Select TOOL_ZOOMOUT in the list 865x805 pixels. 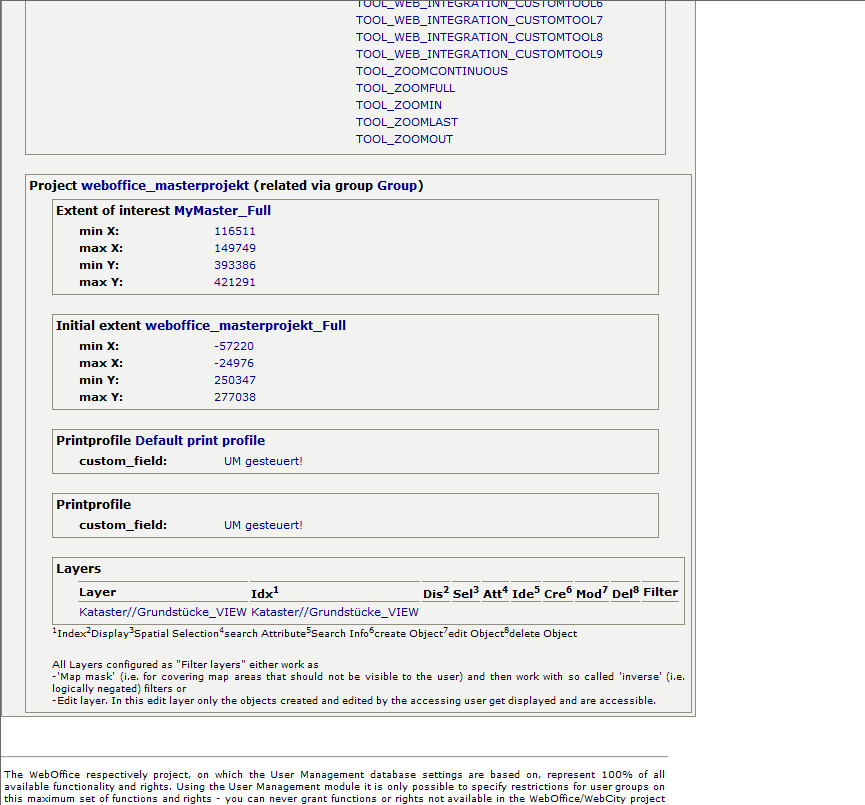pos(404,140)
